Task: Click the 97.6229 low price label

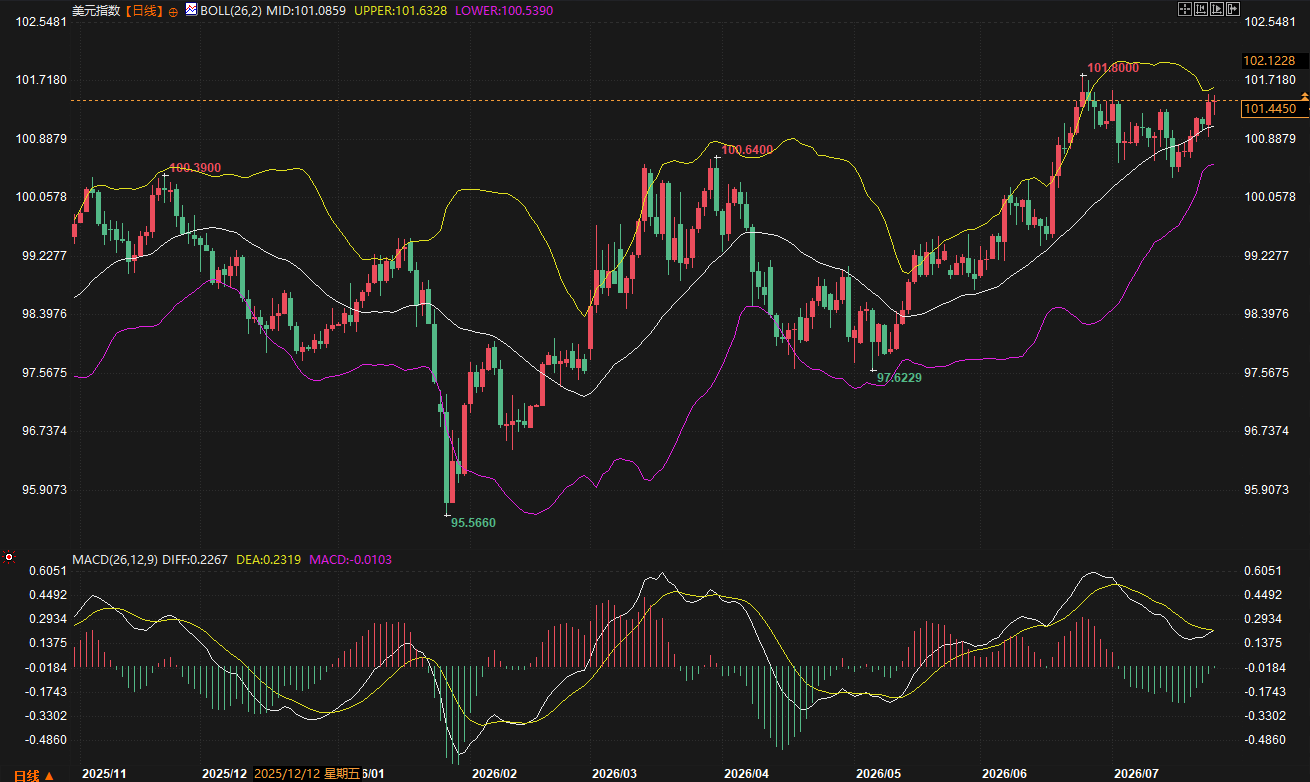Action: (899, 378)
